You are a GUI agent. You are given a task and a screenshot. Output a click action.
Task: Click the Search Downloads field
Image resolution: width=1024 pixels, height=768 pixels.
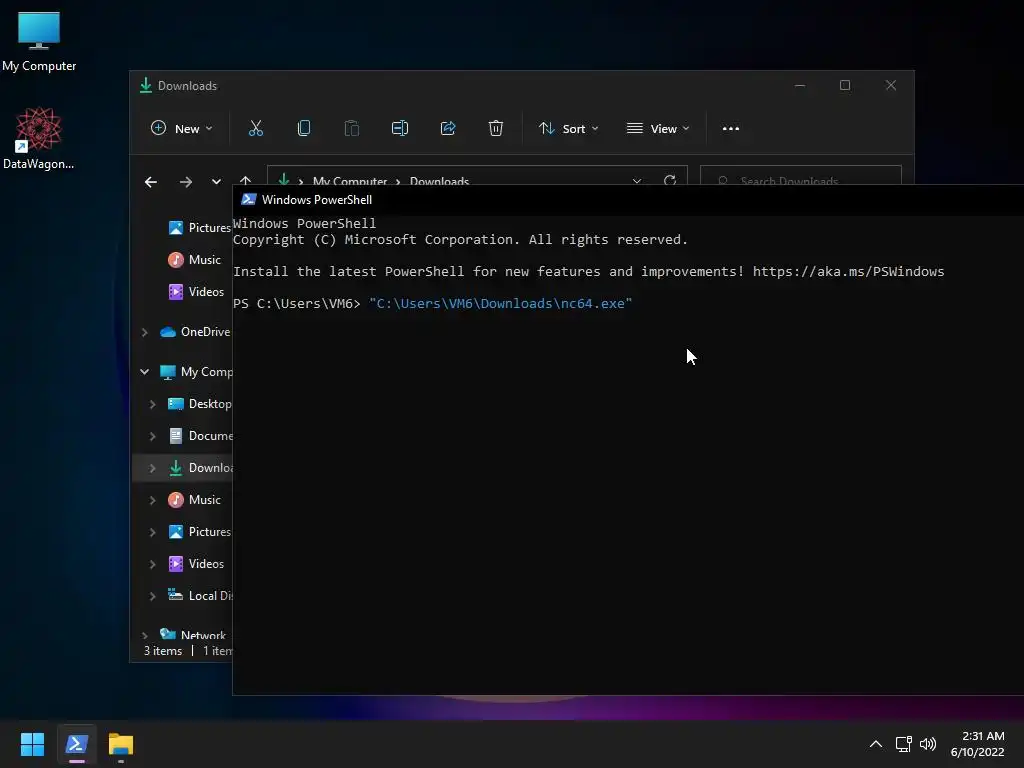pyautogui.click(x=801, y=176)
